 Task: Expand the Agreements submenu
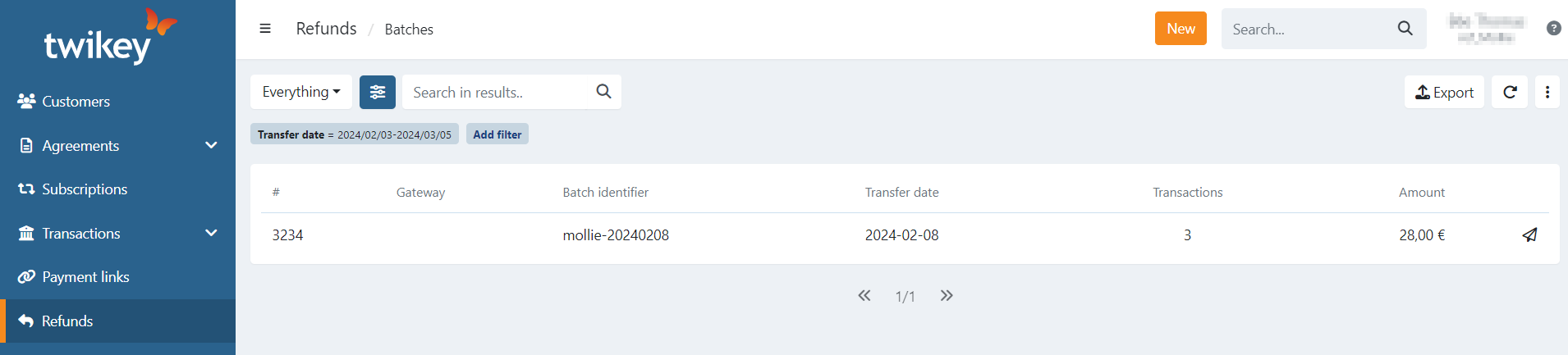click(211, 145)
